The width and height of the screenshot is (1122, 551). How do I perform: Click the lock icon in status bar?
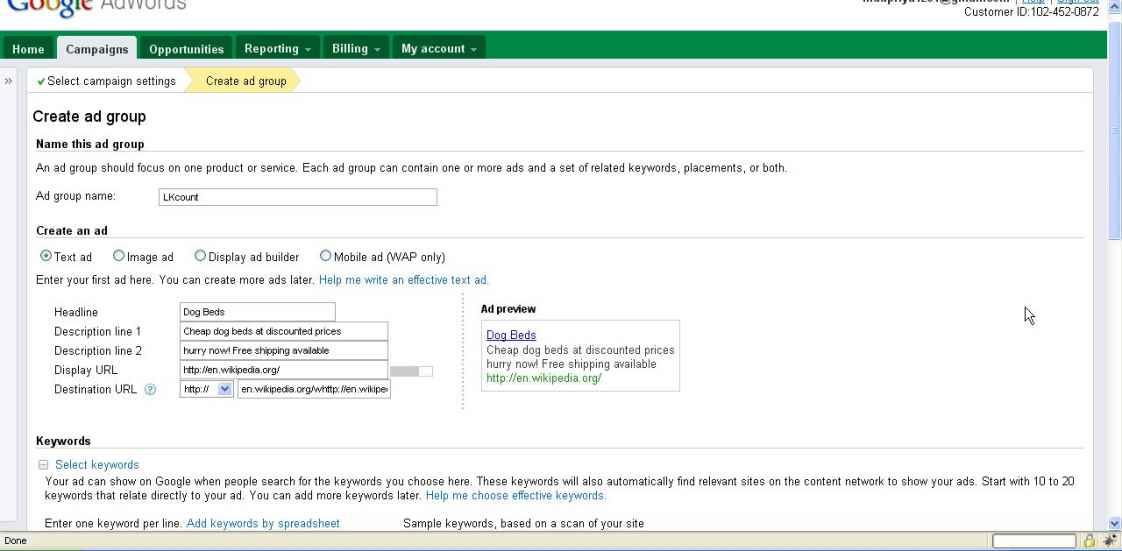click(x=1091, y=540)
